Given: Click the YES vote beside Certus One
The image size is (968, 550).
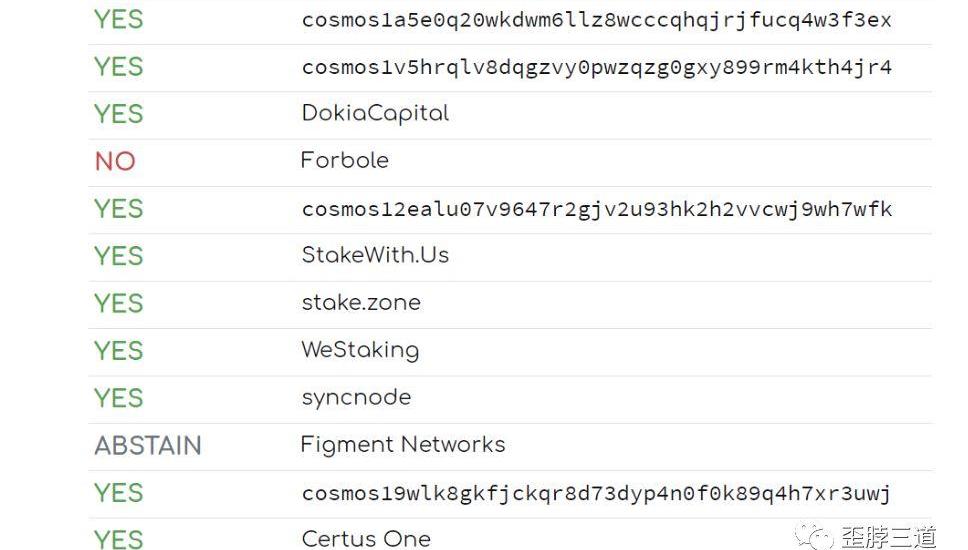Looking at the screenshot, I should click(x=119, y=538).
